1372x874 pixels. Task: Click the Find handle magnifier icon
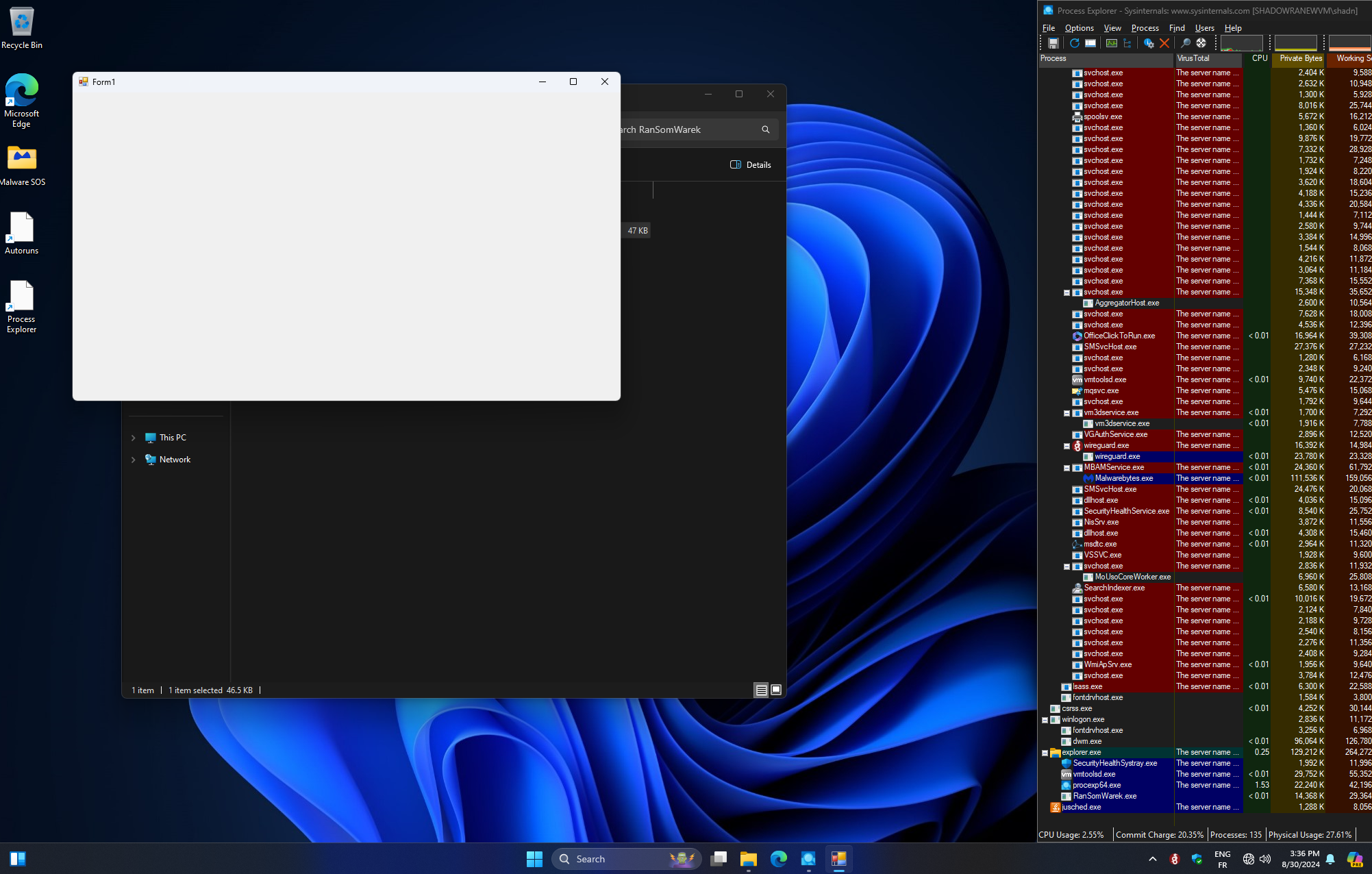click(x=1186, y=43)
